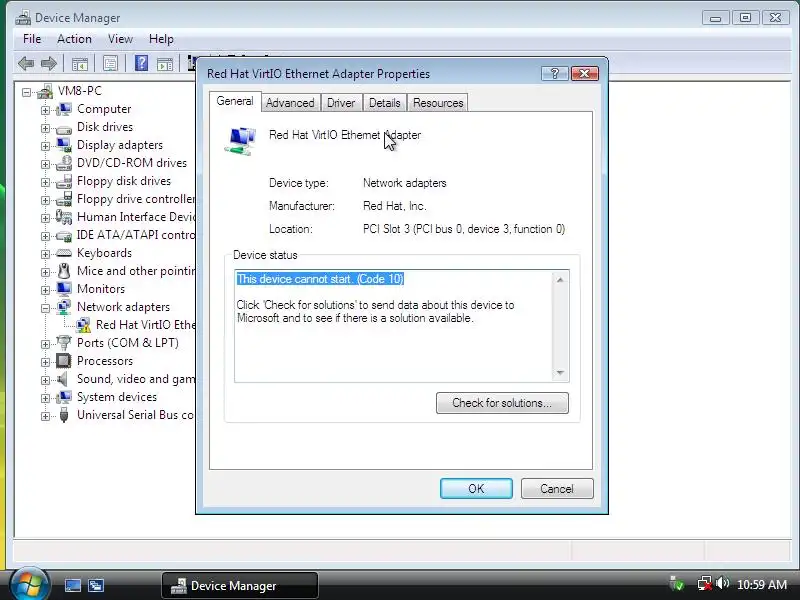Viewport: 800px width, 600px height.
Task: Click the Human Interface Devices icon
Action: [x=64, y=217]
